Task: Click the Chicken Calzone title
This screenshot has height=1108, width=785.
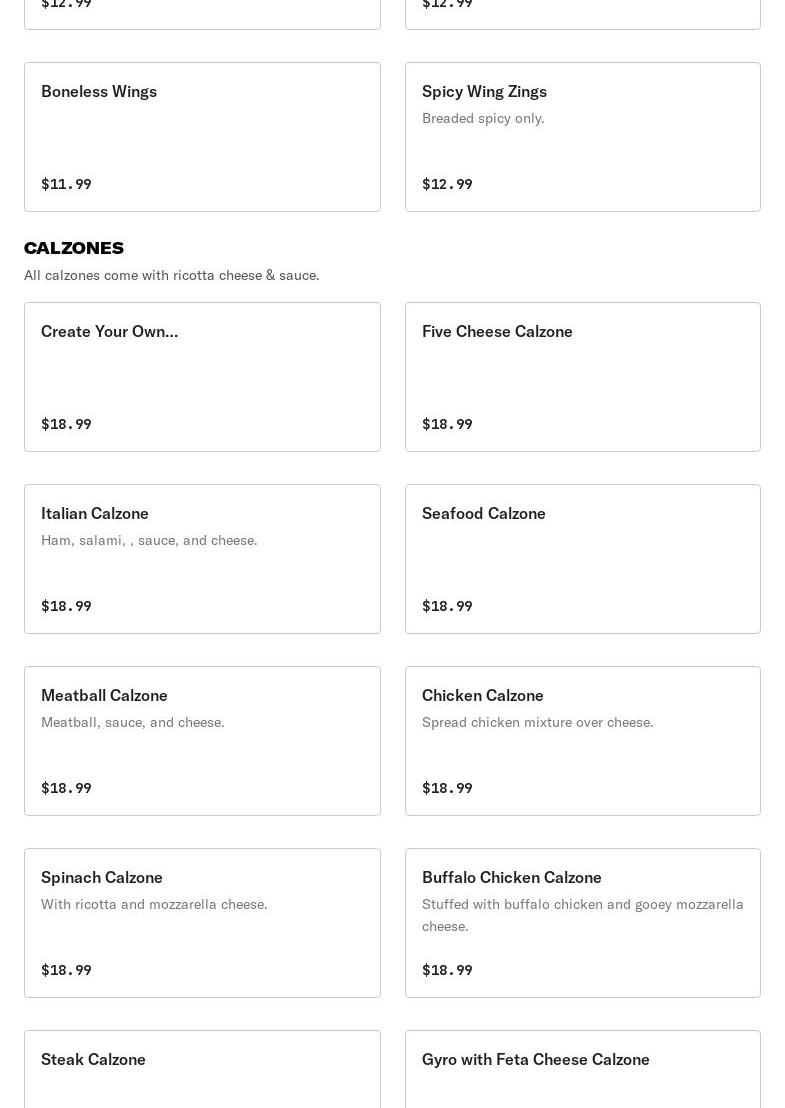Action: (483, 695)
